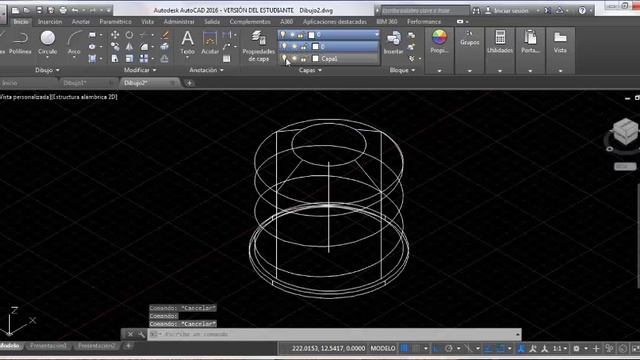640x360 pixels.
Task: Switch to the Dibujo1 document tab
Action: [x=74, y=83]
